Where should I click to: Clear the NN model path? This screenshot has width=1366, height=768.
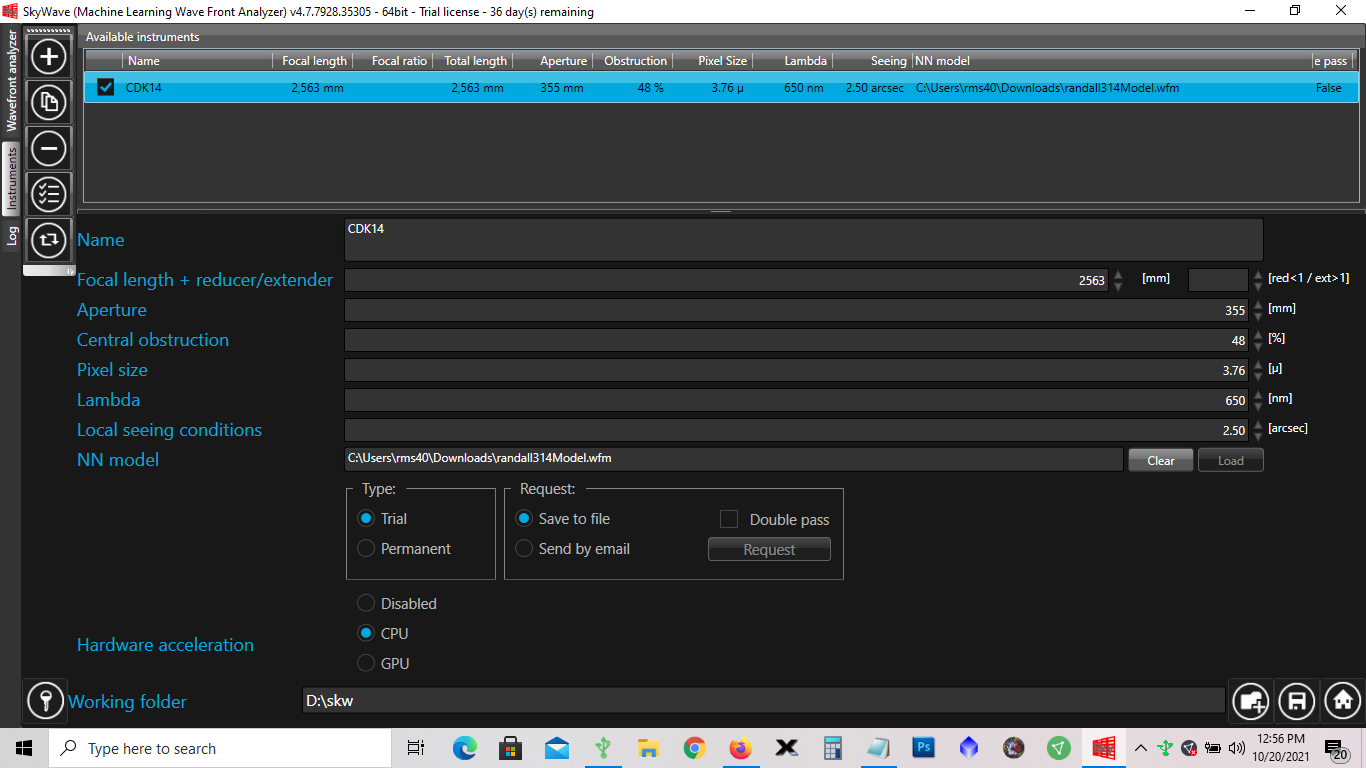pyautogui.click(x=1161, y=460)
